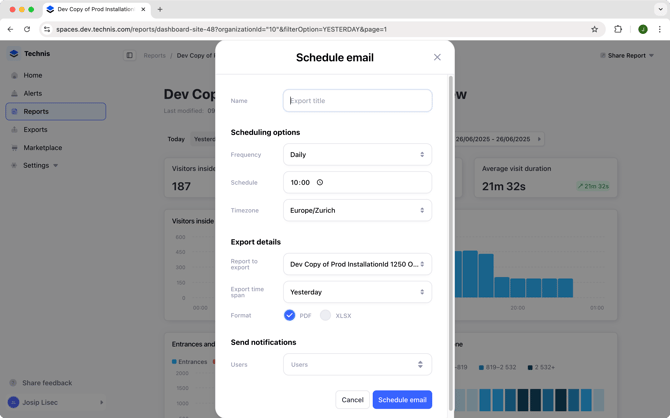Viewport: 670px width, 418px height.
Task: Click the clock icon in Schedule field
Action: click(x=320, y=183)
